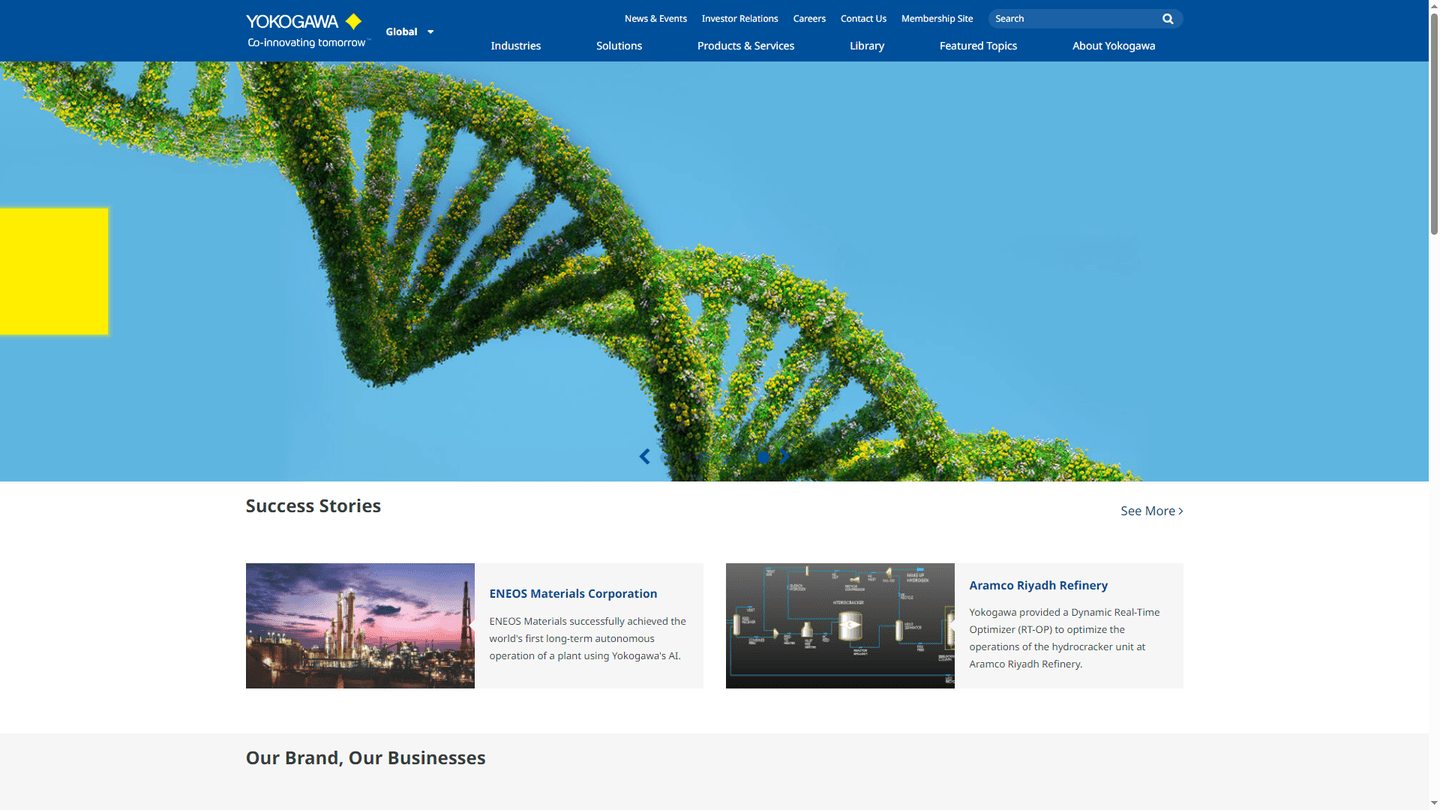Open the Global region dropdown

coord(410,32)
